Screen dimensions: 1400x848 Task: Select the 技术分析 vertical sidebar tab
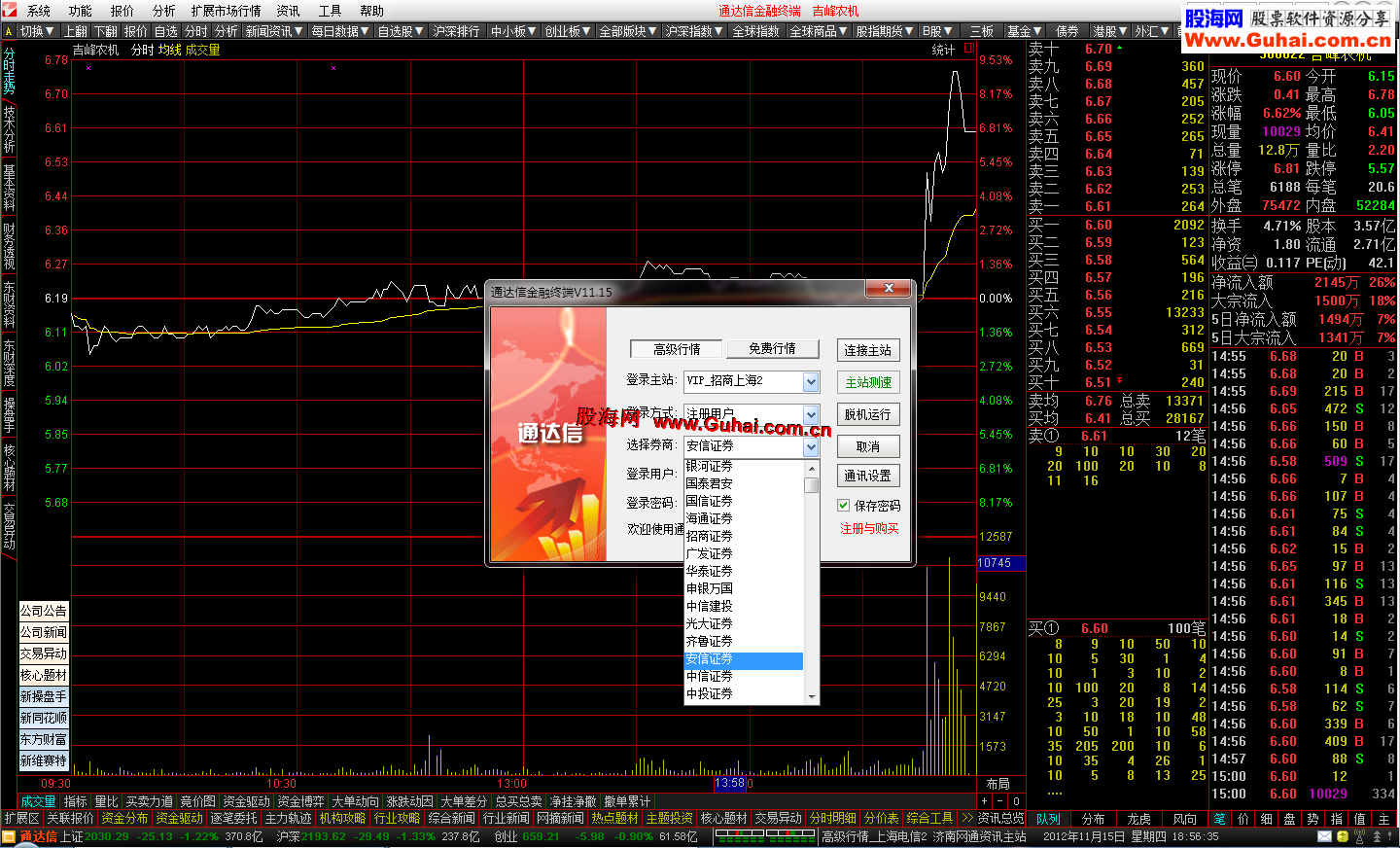click(x=9, y=128)
